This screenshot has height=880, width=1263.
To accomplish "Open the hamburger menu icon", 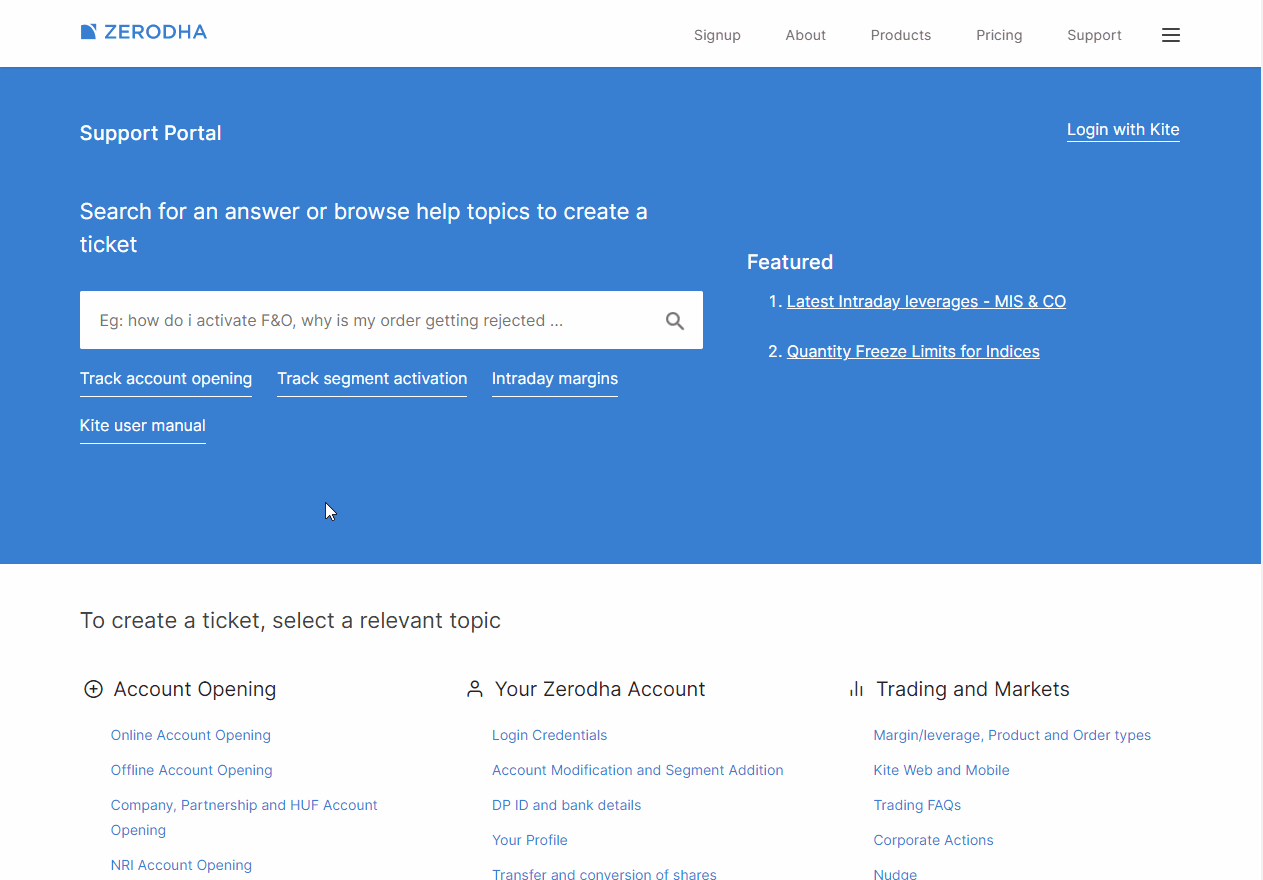I will coord(1171,35).
